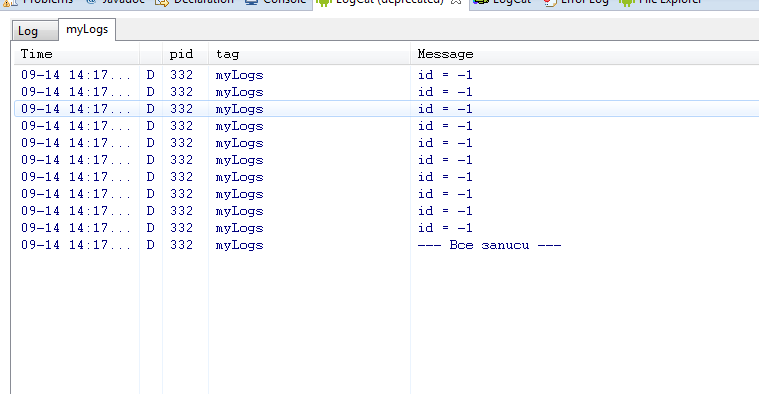Sort by the Time column header

pyautogui.click(x=76, y=54)
